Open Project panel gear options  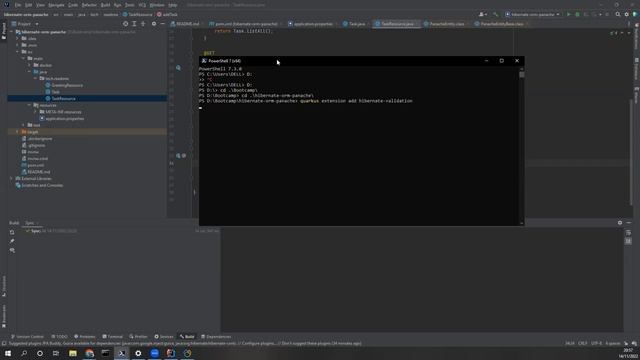(154, 24)
